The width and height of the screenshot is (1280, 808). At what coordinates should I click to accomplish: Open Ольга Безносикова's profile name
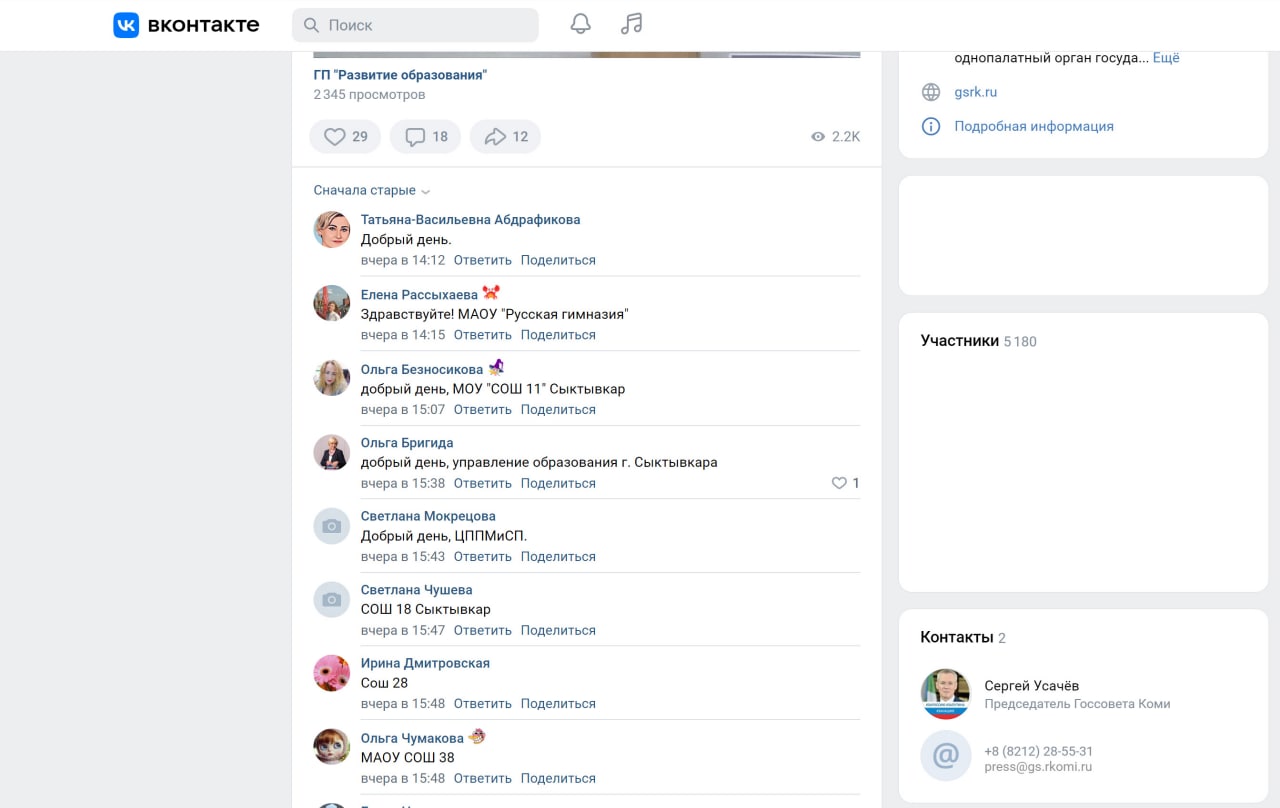pyautogui.click(x=422, y=369)
